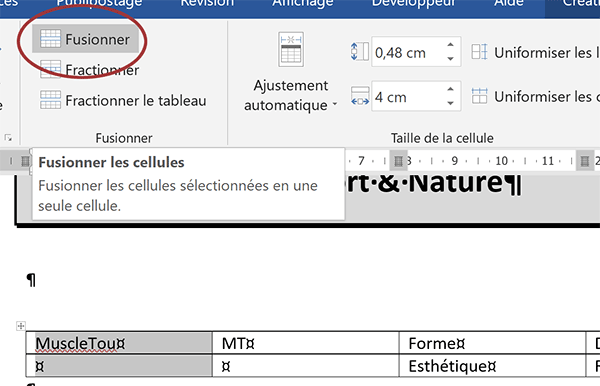Open the Affichage ribbon tab
Screen dimensions: 600x386
[x=303, y=4]
